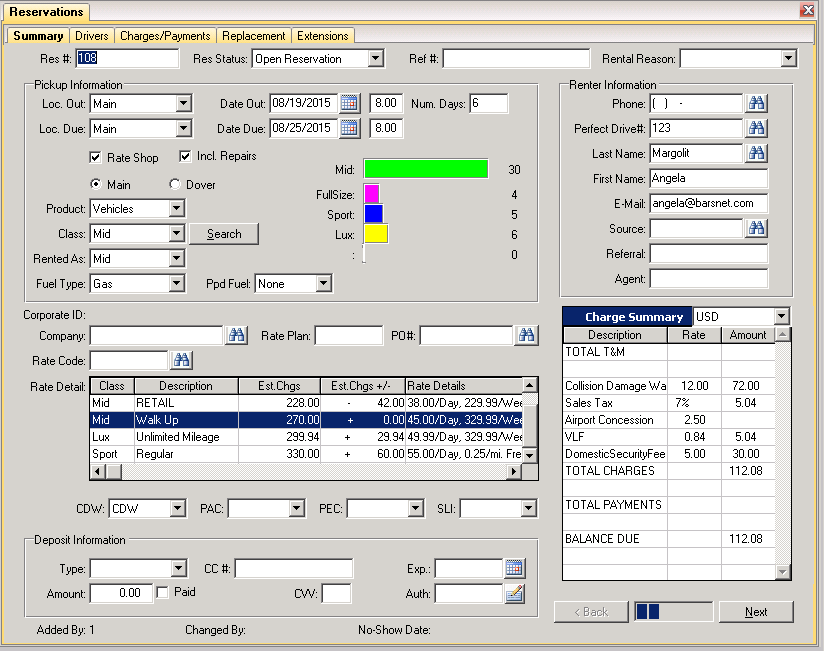The width and height of the screenshot is (824, 651).
Task: Switch to the Drivers tab
Action: (x=91, y=36)
